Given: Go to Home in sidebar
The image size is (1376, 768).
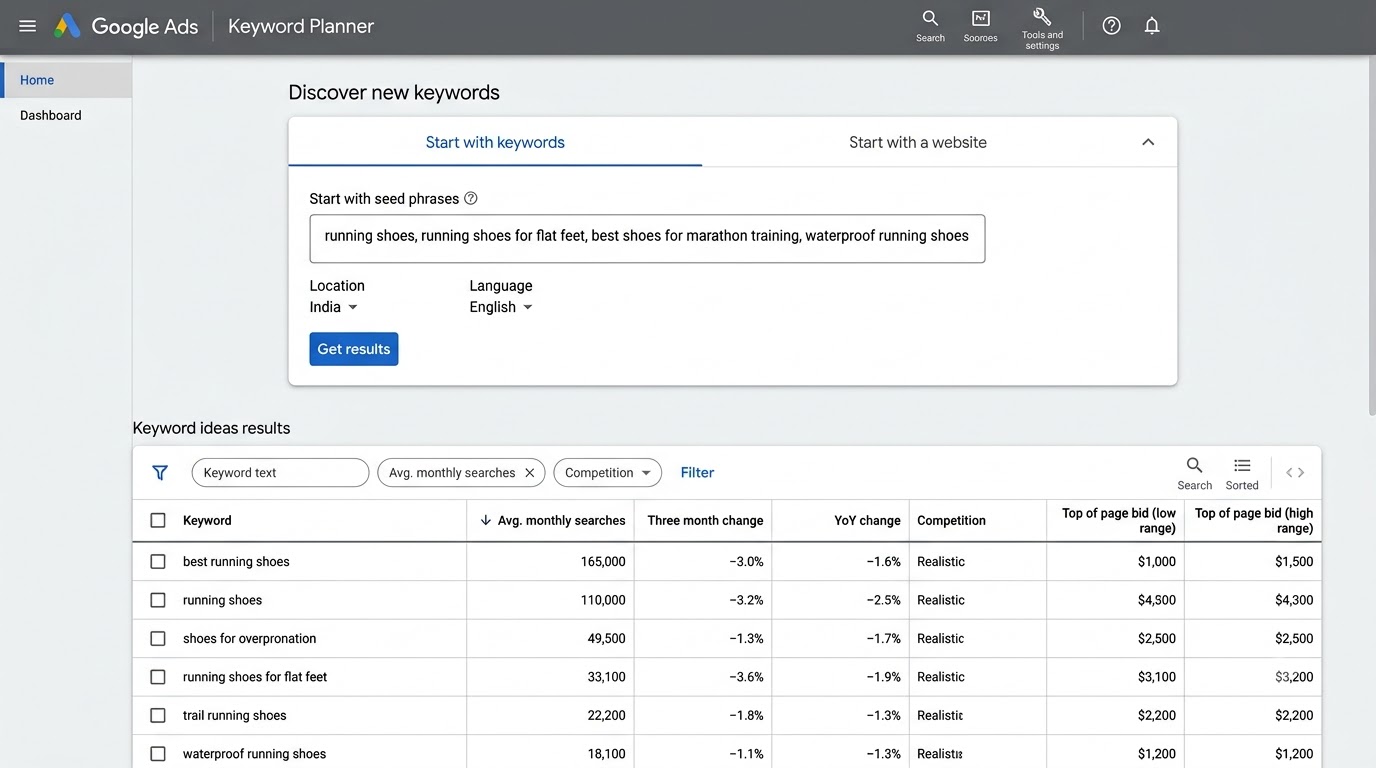Looking at the screenshot, I should pos(66,80).
